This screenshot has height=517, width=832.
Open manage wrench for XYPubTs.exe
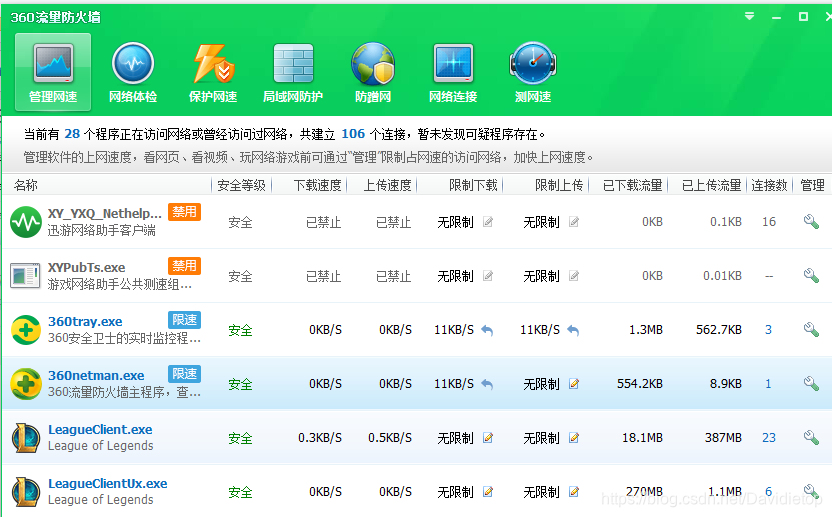(811, 275)
